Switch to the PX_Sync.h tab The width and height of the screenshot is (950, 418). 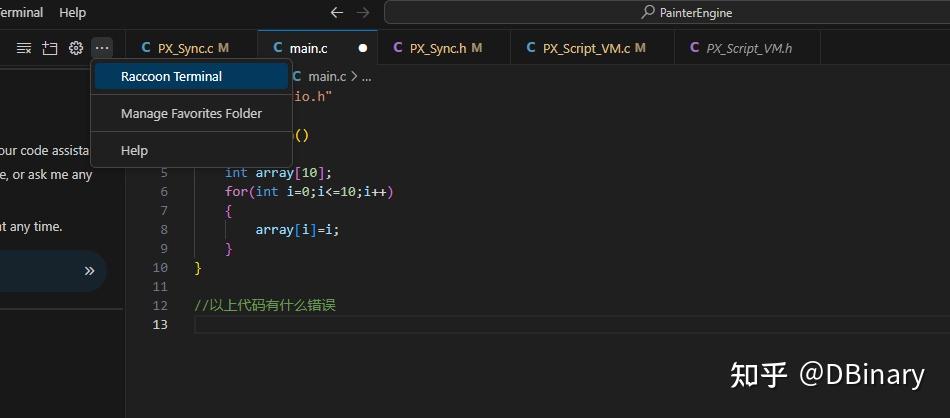(443, 48)
